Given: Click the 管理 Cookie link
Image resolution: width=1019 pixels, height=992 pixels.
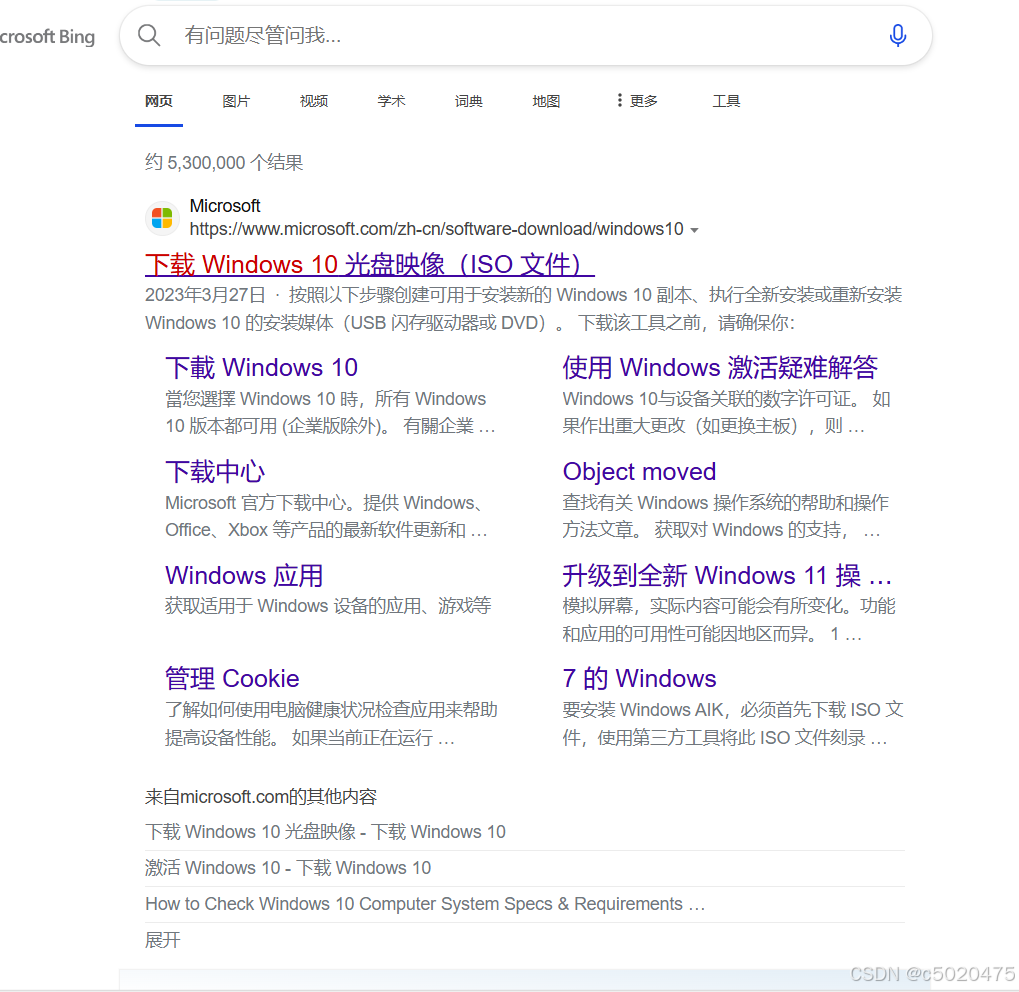Looking at the screenshot, I should pyautogui.click(x=231, y=678).
